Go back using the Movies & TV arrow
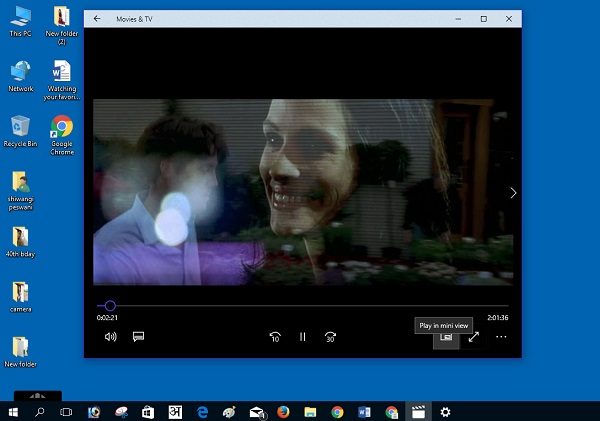 pyautogui.click(x=97, y=19)
